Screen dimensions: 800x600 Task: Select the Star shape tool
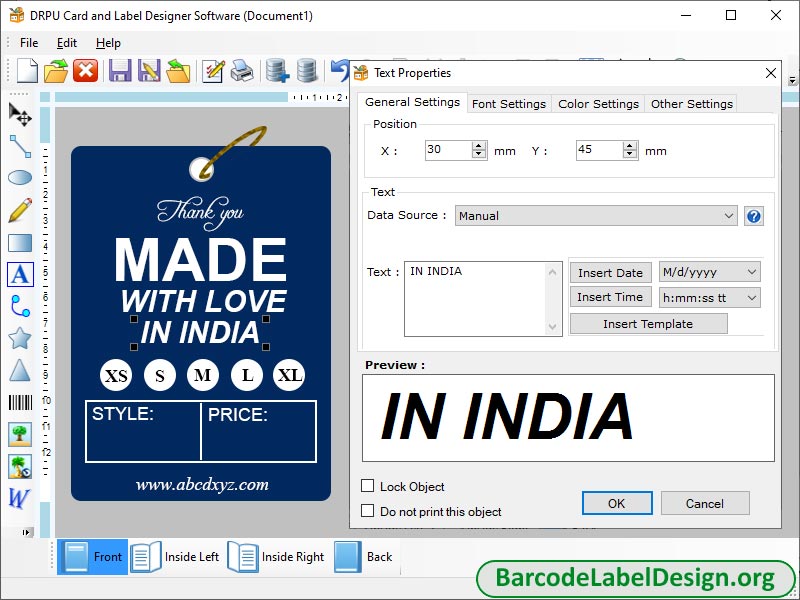[20, 338]
